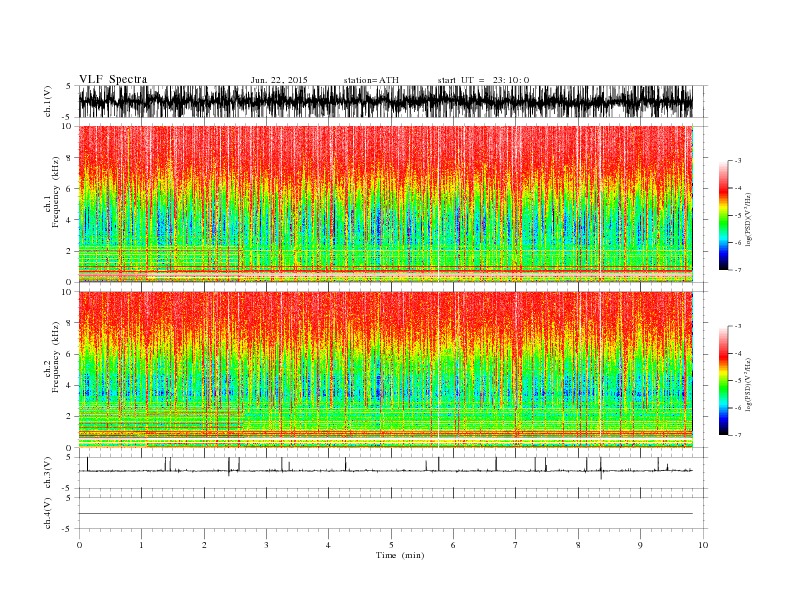
Task: Click the "VLF Spectra" plot title
Action: click(x=113, y=79)
